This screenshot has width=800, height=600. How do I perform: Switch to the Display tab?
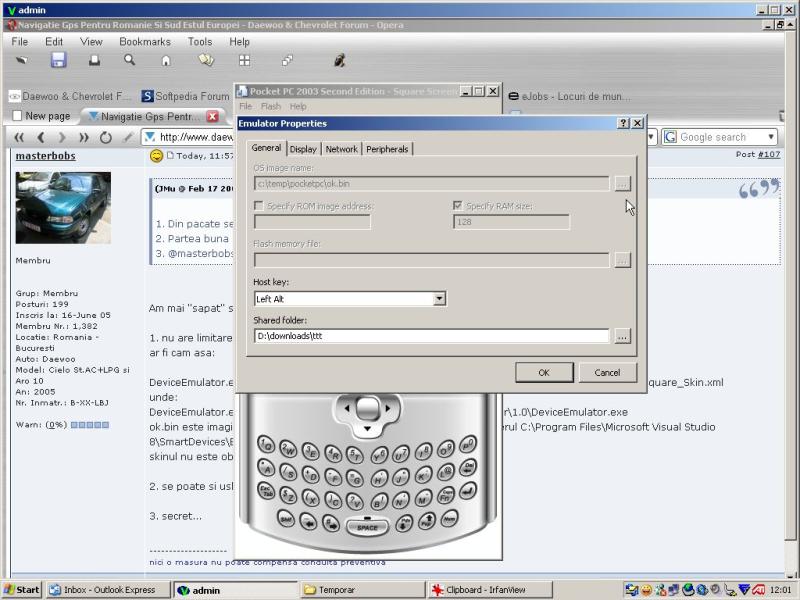coord(303,149)
